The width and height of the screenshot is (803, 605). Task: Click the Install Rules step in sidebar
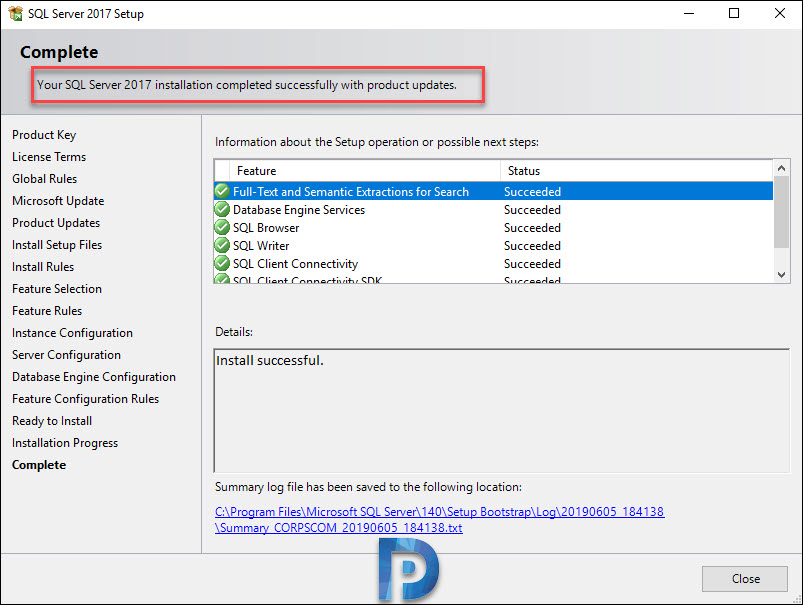click(43, 267)
